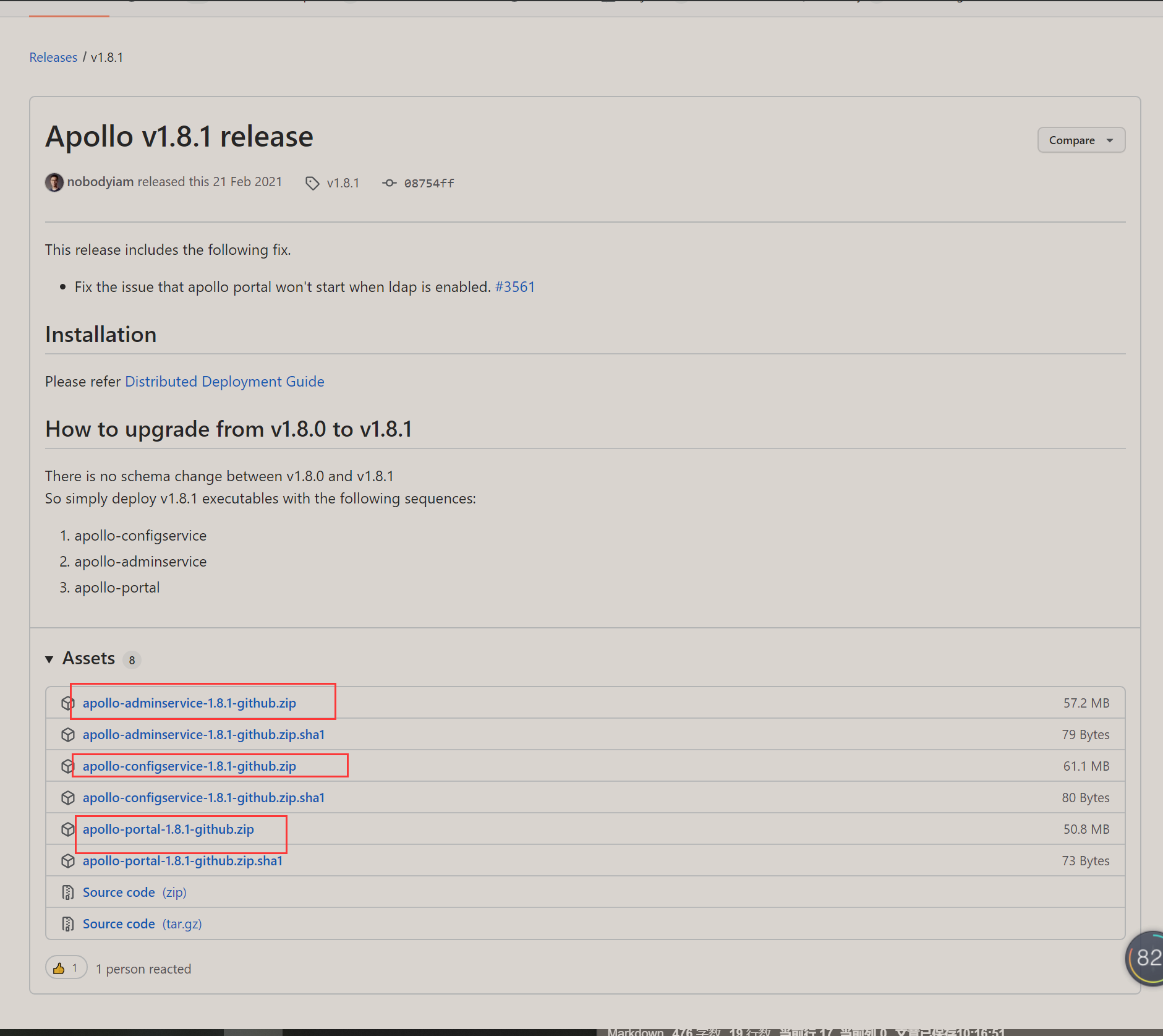
Task: Download apollo-portal-1.8.1-github.zip.sha1
Action: (x=182, y=861)
